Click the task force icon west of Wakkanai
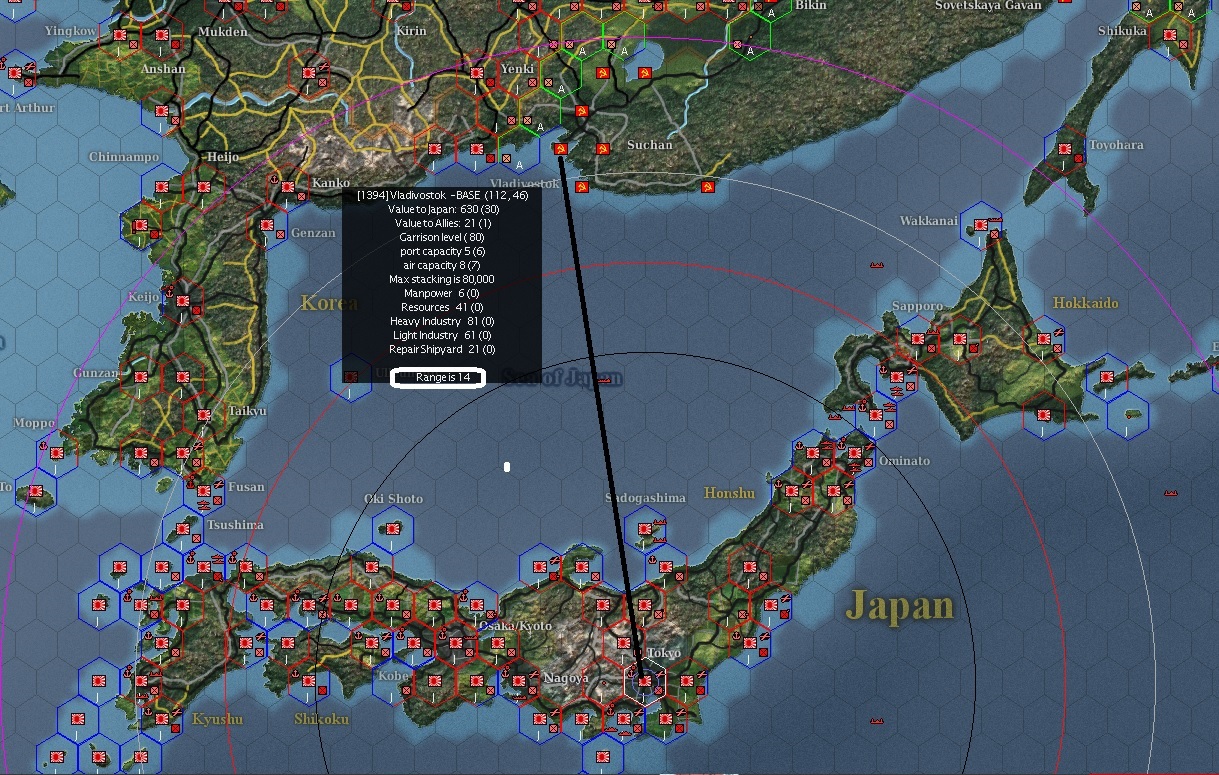 [x=878, y=265]
